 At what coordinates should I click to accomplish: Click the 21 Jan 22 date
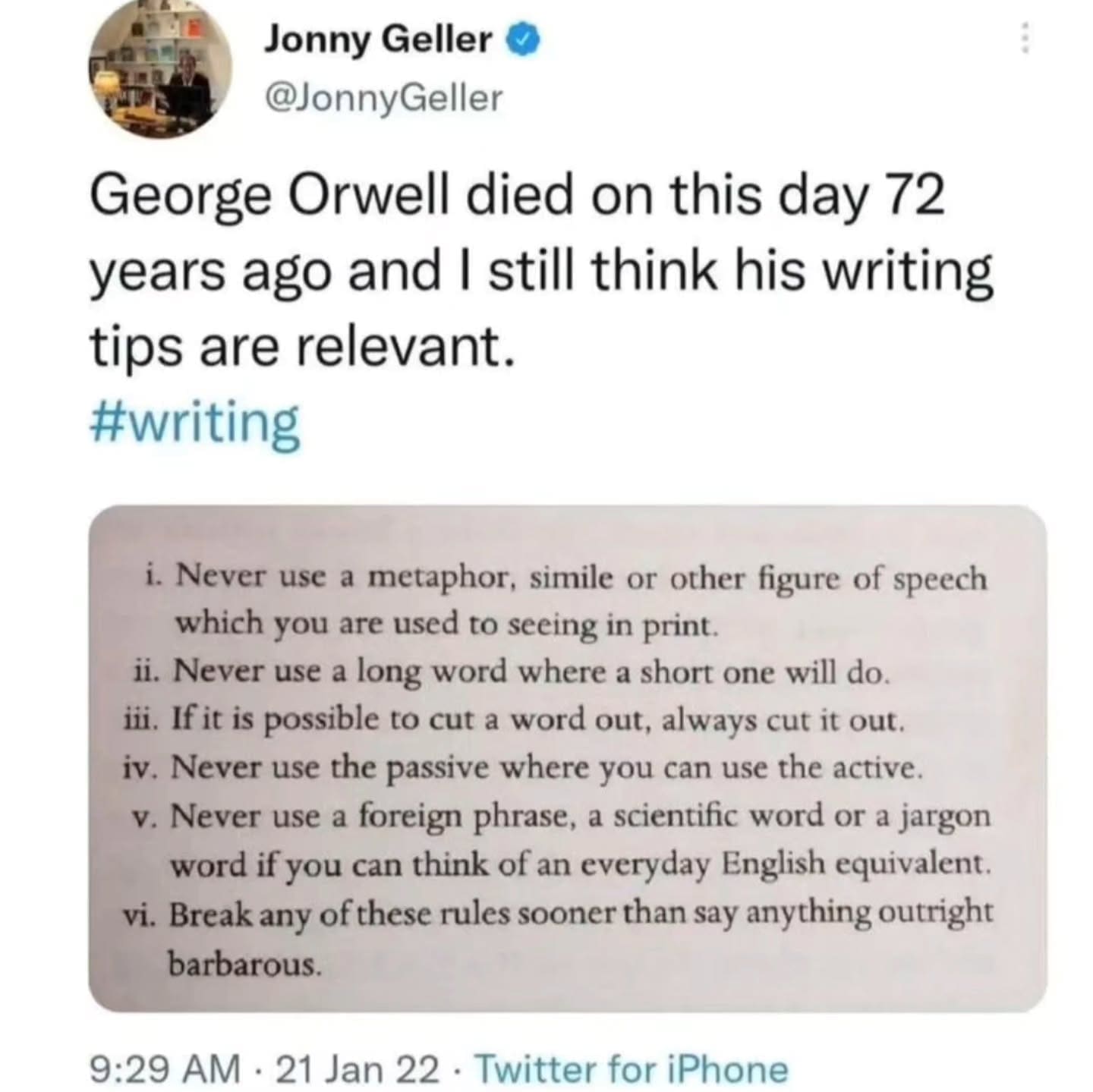(357, 1070)
